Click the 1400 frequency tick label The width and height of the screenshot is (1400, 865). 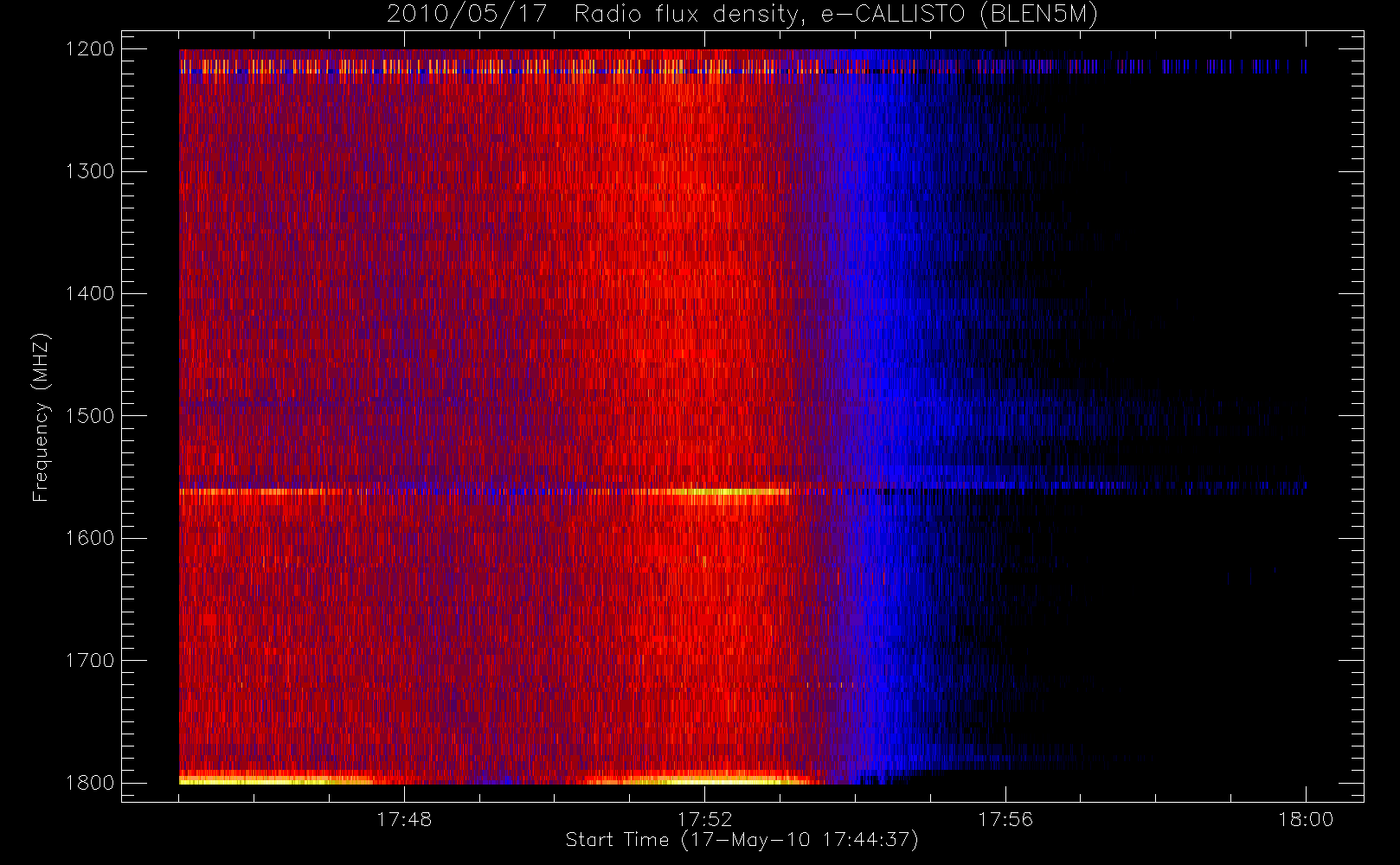point(90,294)
